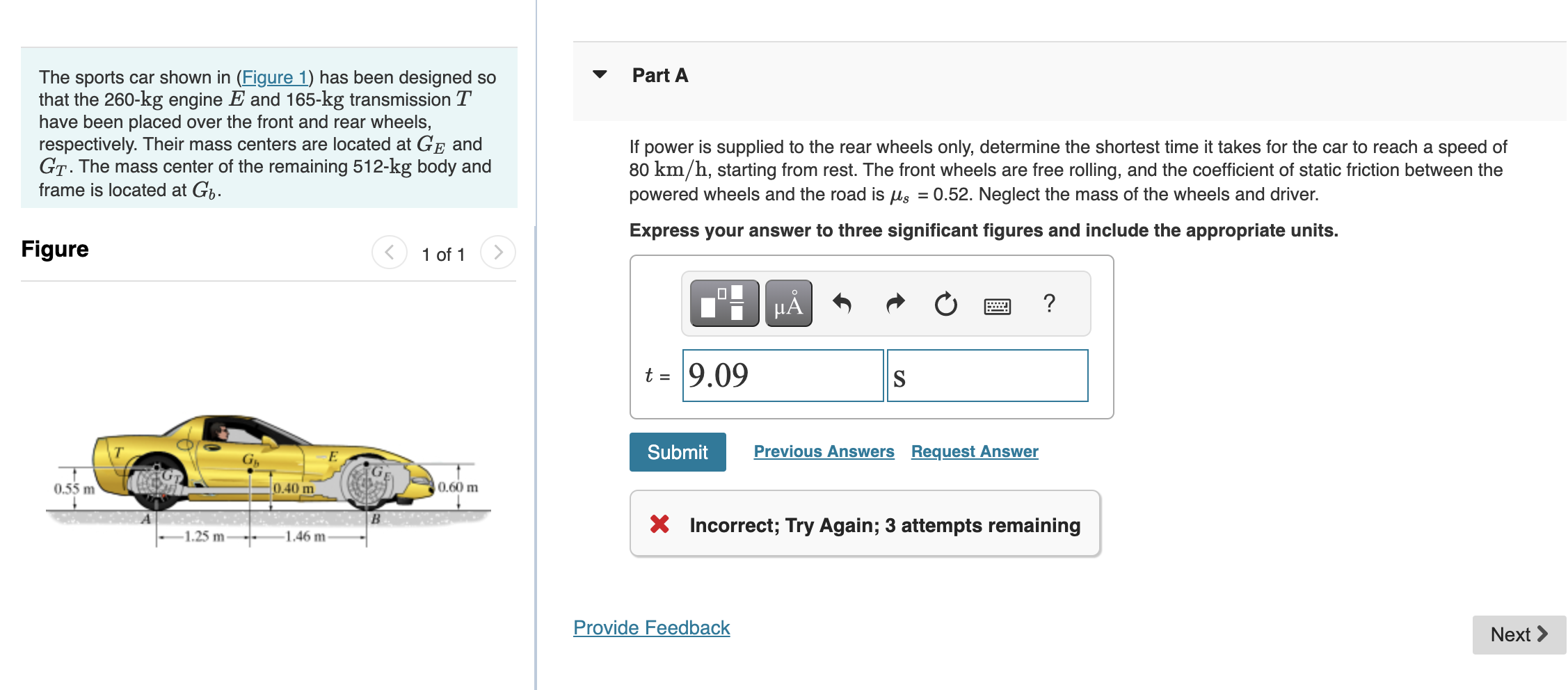Submit the answer

676,451
